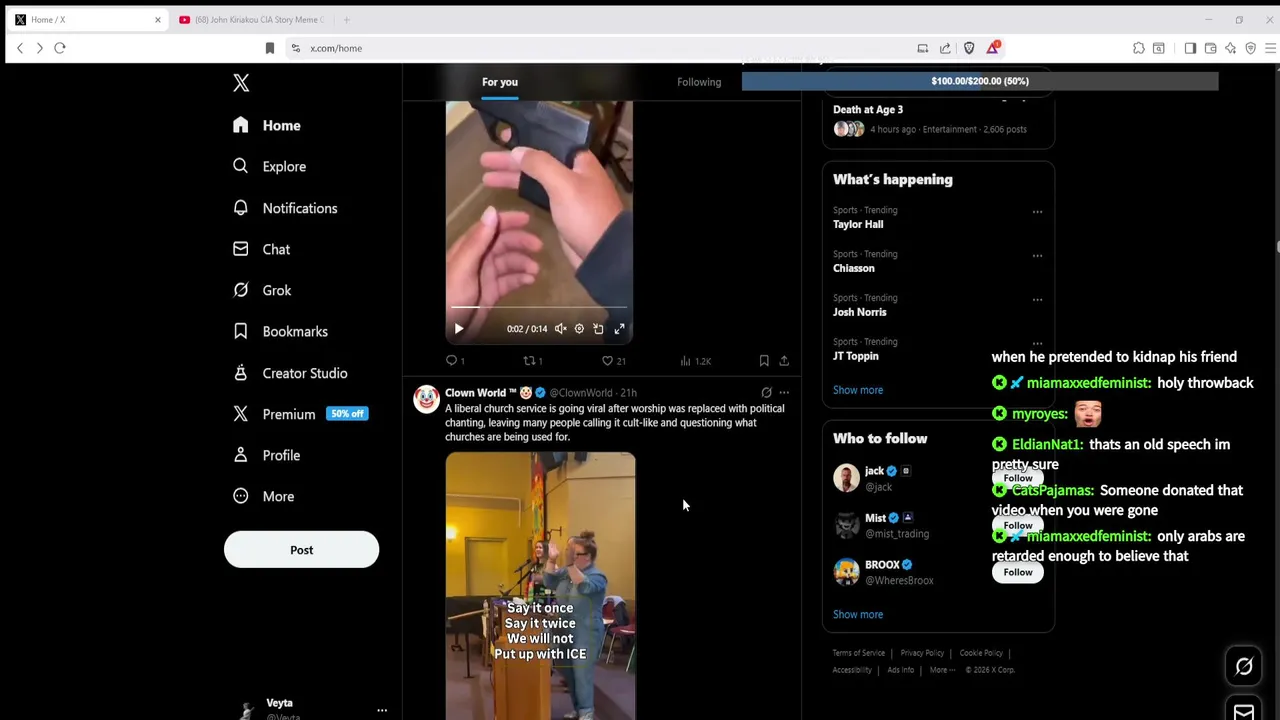This screenshot has width=1280, height=720.
Task: Open browser extensions puzzle icon
Action: [x=1139, y=48]
